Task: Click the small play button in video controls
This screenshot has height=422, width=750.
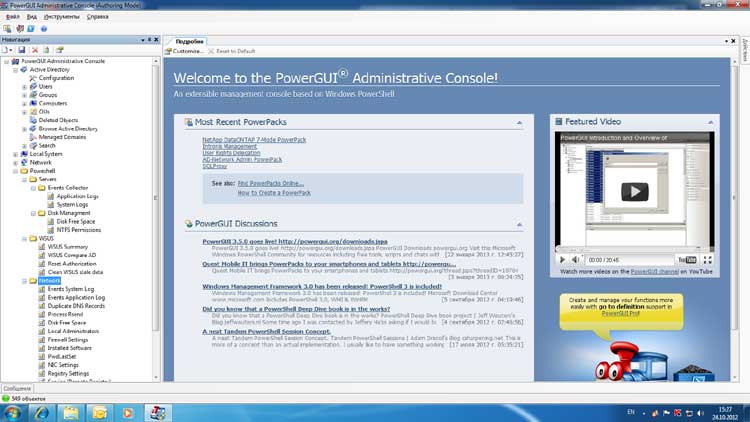Action: [x=562, y=260]
